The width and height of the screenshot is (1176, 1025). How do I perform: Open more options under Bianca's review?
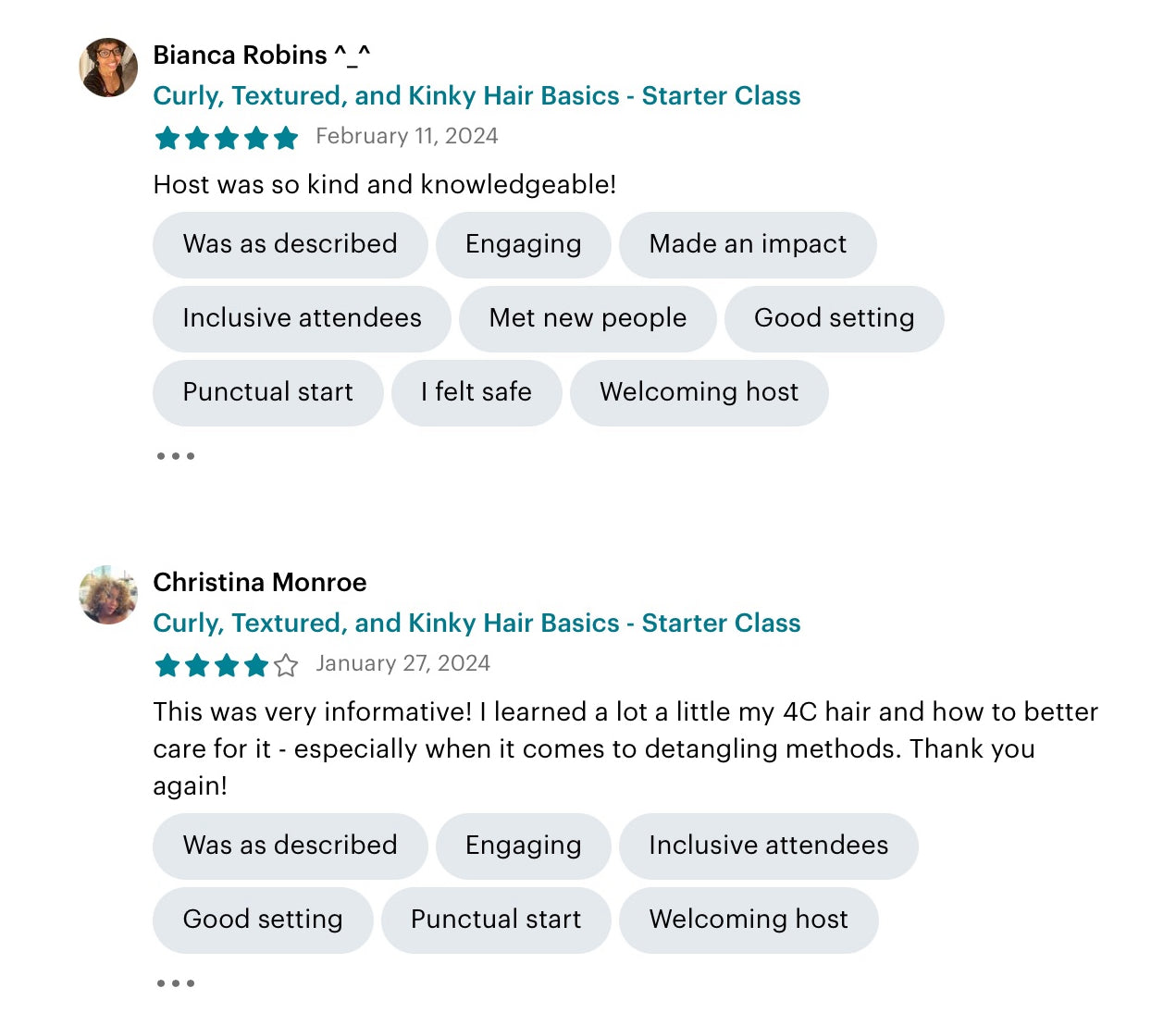coord(175,456)
